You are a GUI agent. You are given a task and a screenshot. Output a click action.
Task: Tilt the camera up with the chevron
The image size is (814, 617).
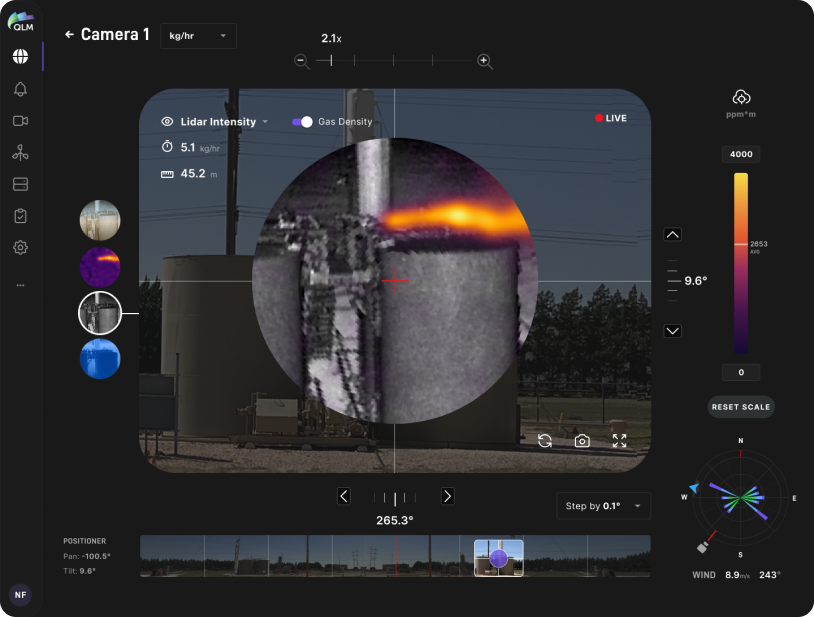672,234
